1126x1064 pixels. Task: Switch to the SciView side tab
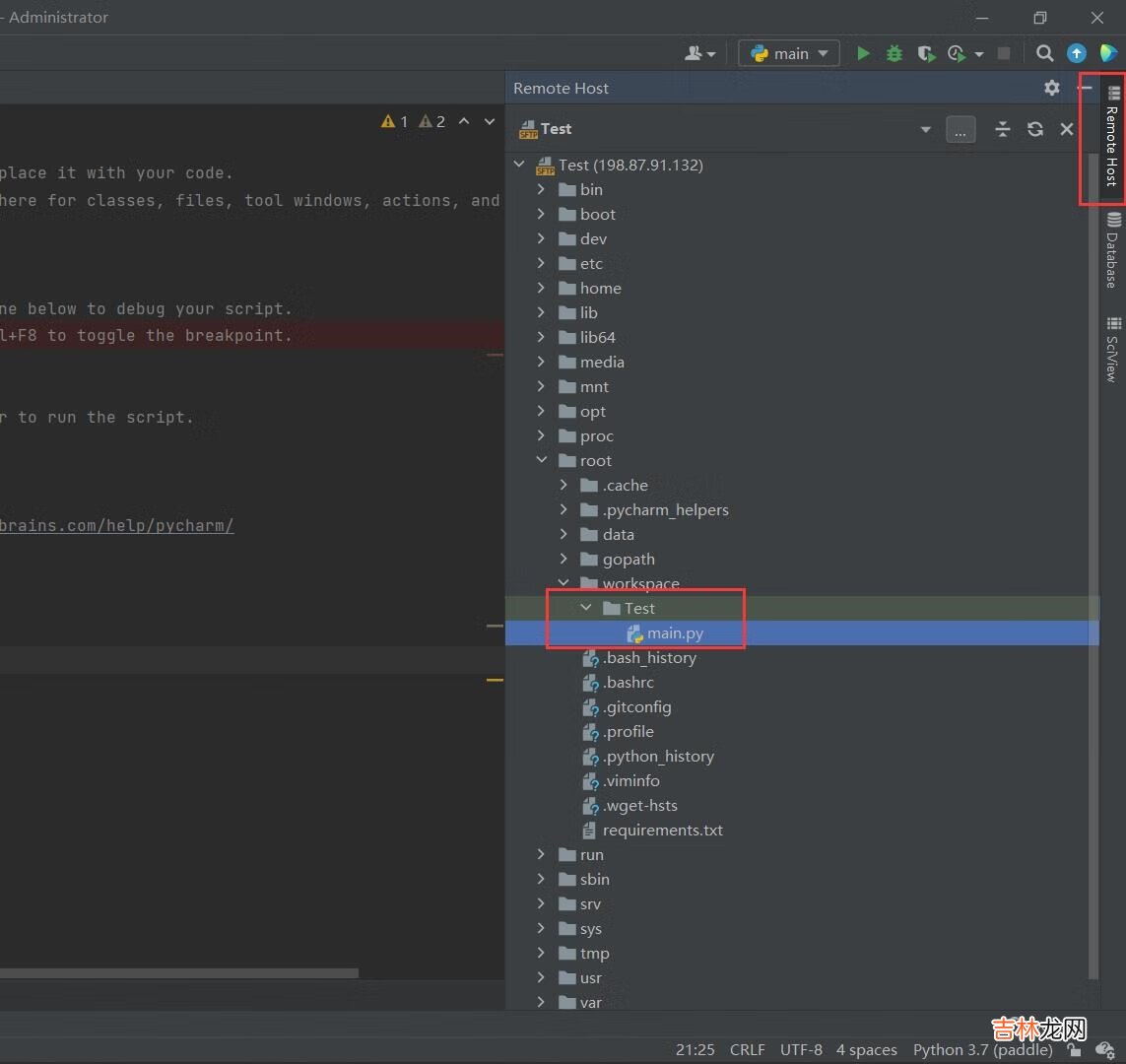click(1113, 349)
